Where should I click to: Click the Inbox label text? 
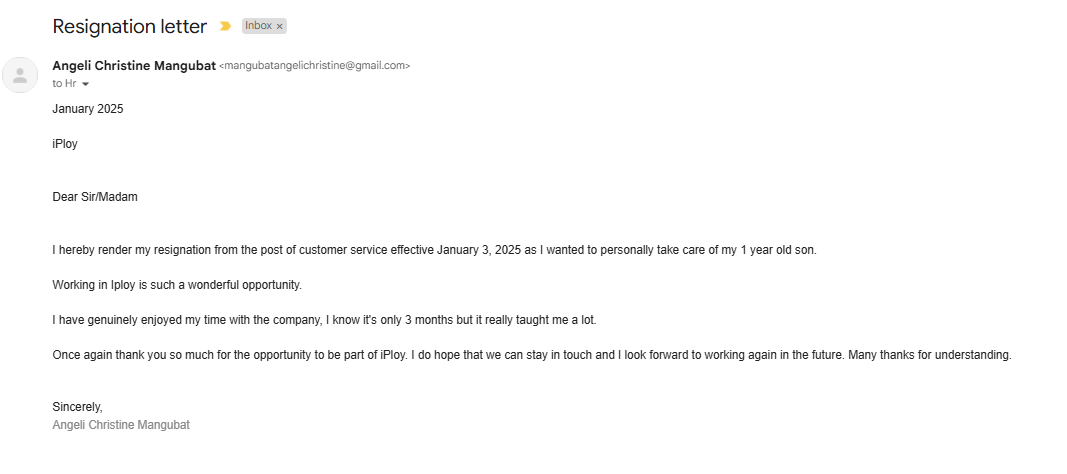click(258, 26)
